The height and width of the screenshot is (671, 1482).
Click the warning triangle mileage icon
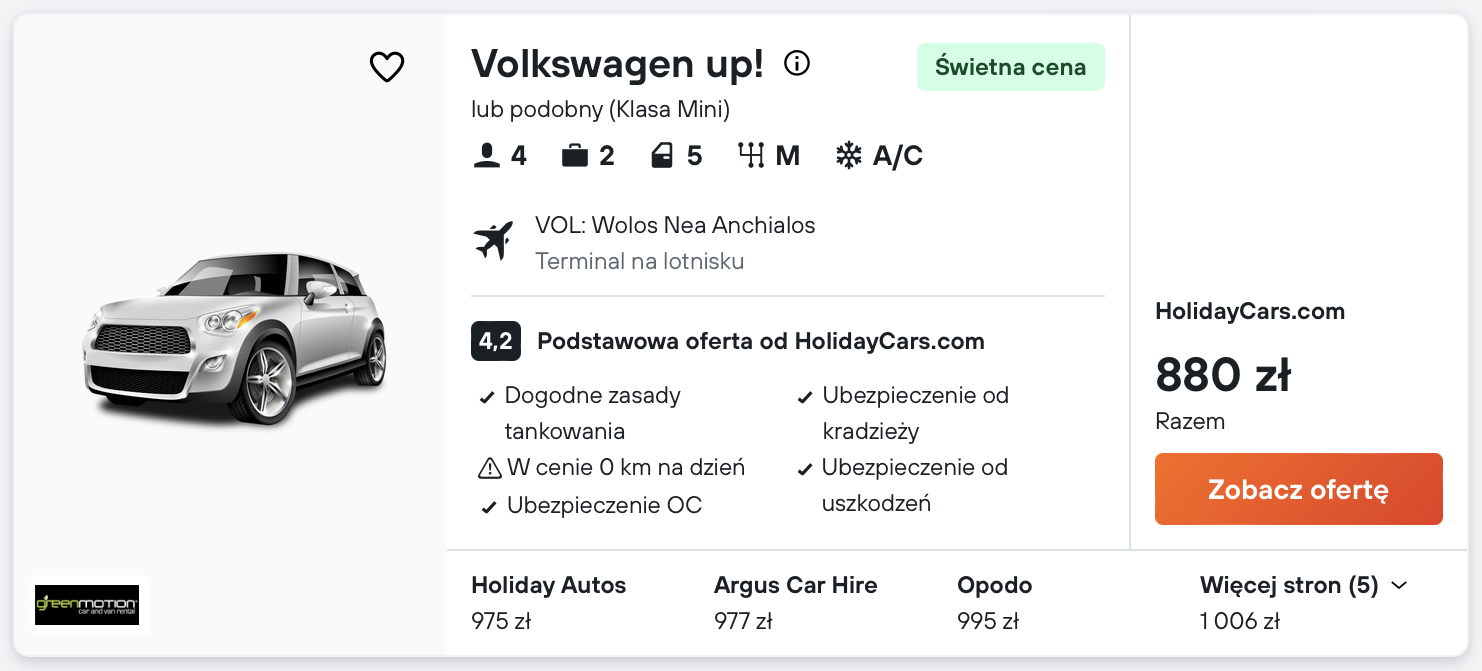[489, 468]
